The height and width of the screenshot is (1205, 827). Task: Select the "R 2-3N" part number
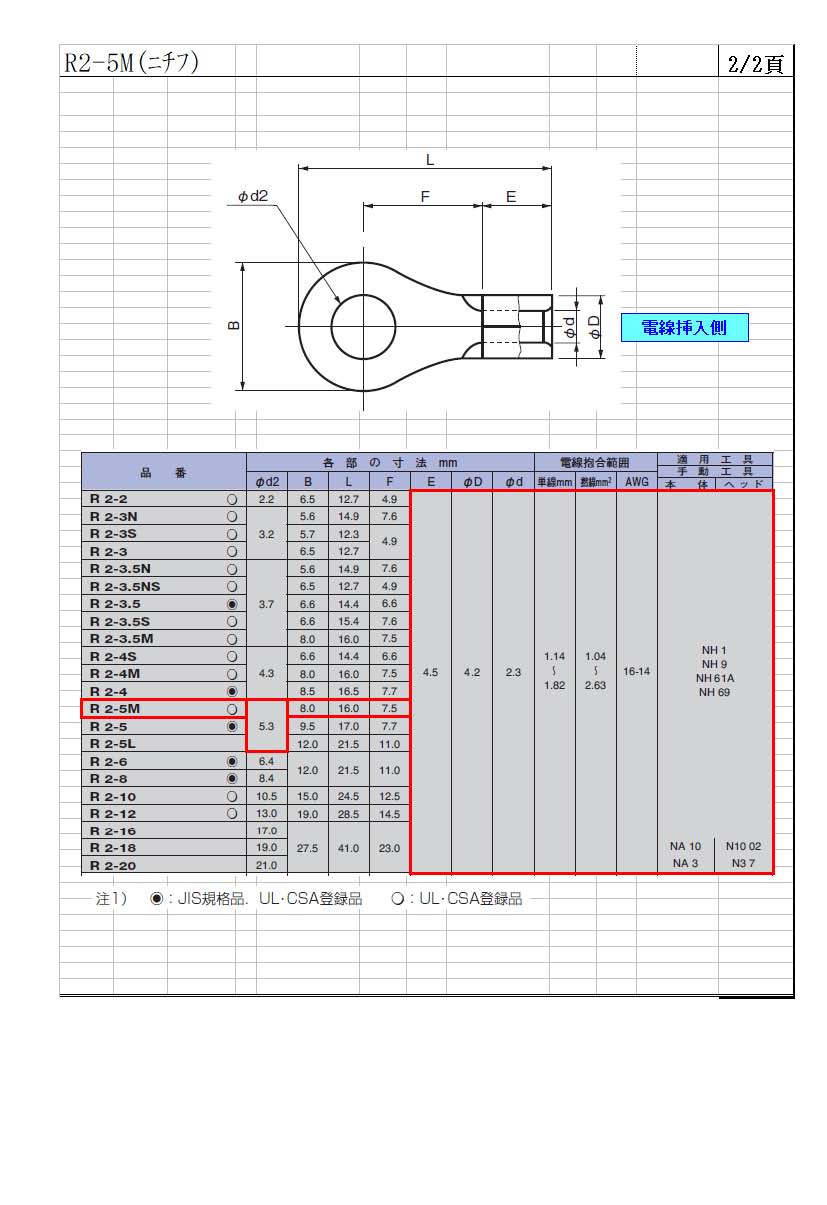(114, 516)
